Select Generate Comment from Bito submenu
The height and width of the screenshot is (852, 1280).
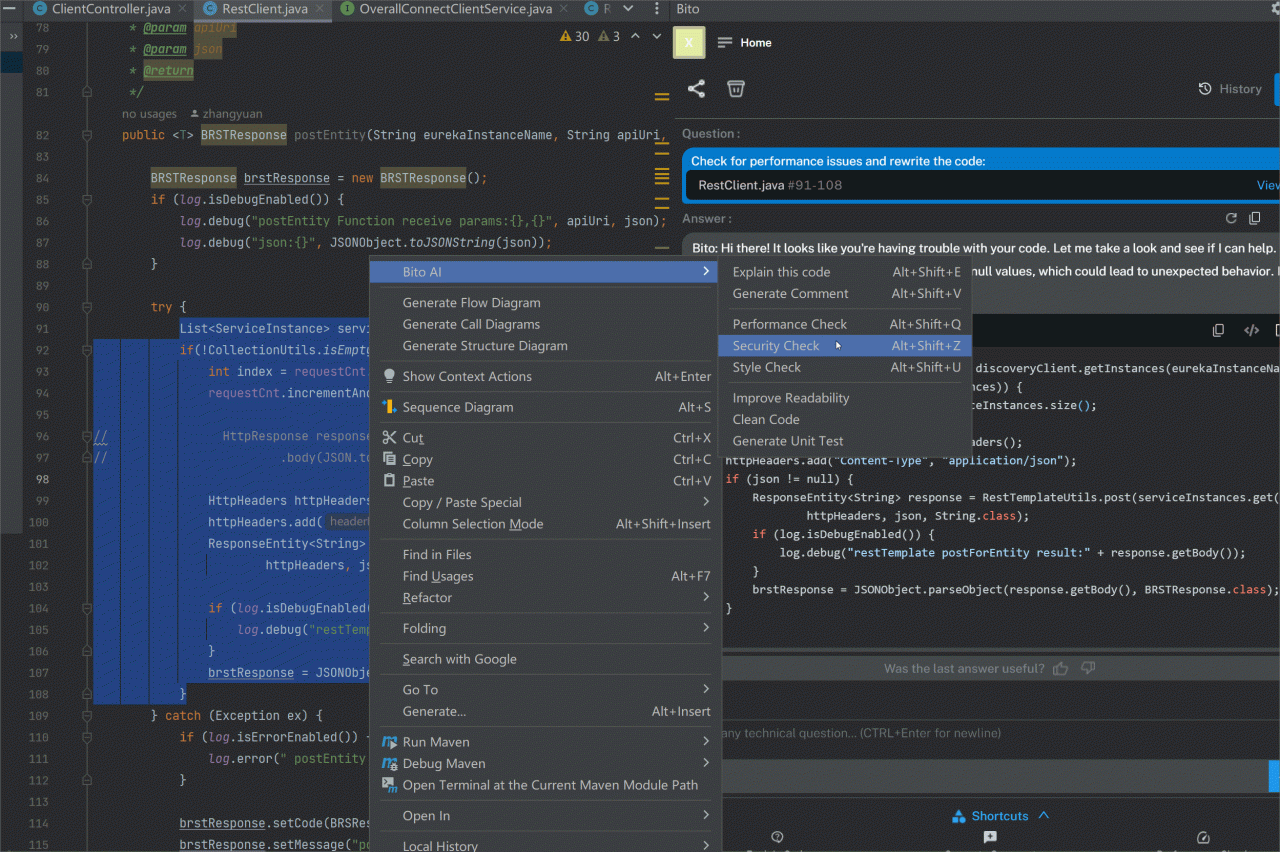(846, 294)
